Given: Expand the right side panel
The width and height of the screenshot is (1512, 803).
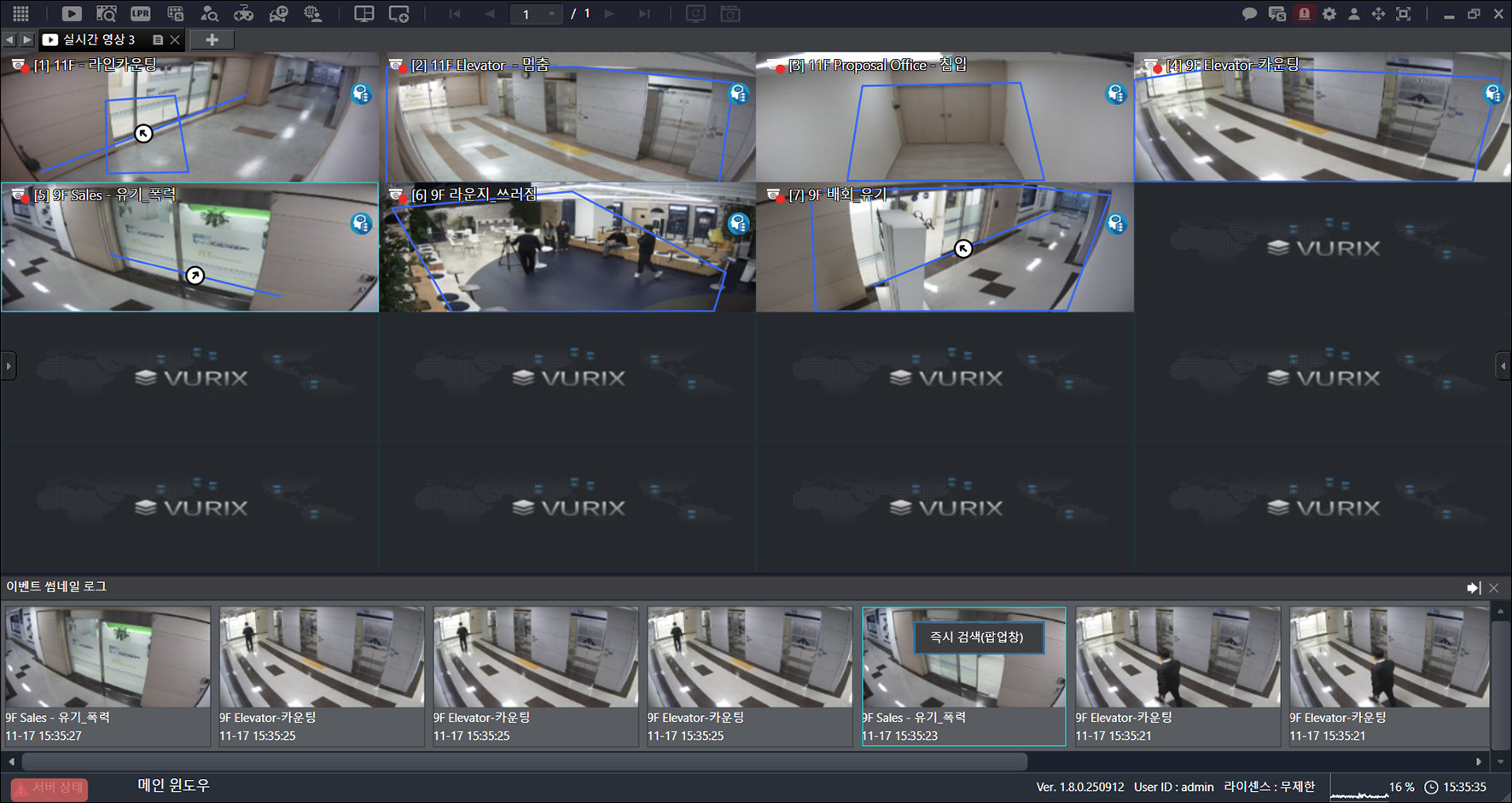Looking at the screenshot, I should [x=1503, y=366].
